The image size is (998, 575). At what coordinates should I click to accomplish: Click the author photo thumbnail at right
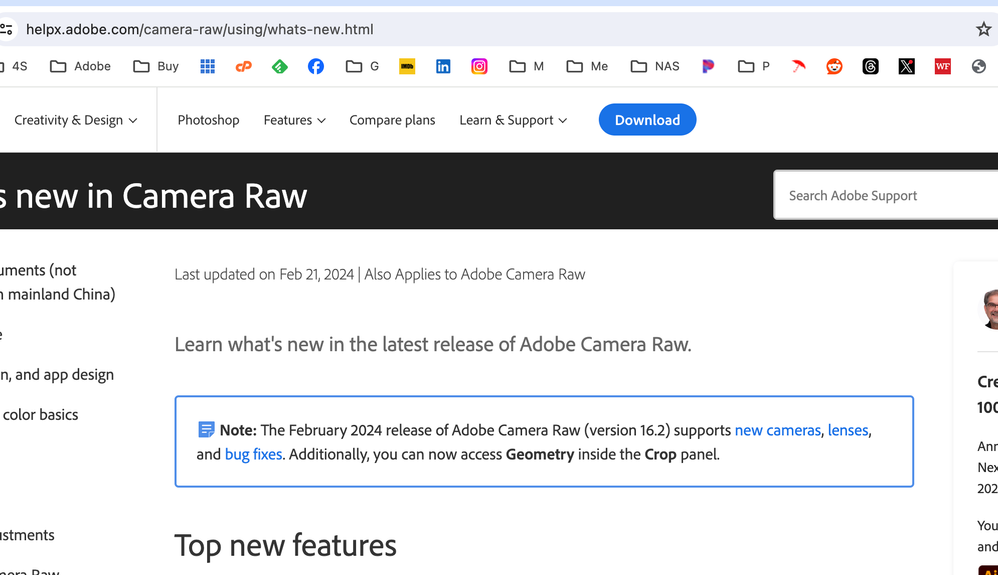coord(990,309)
